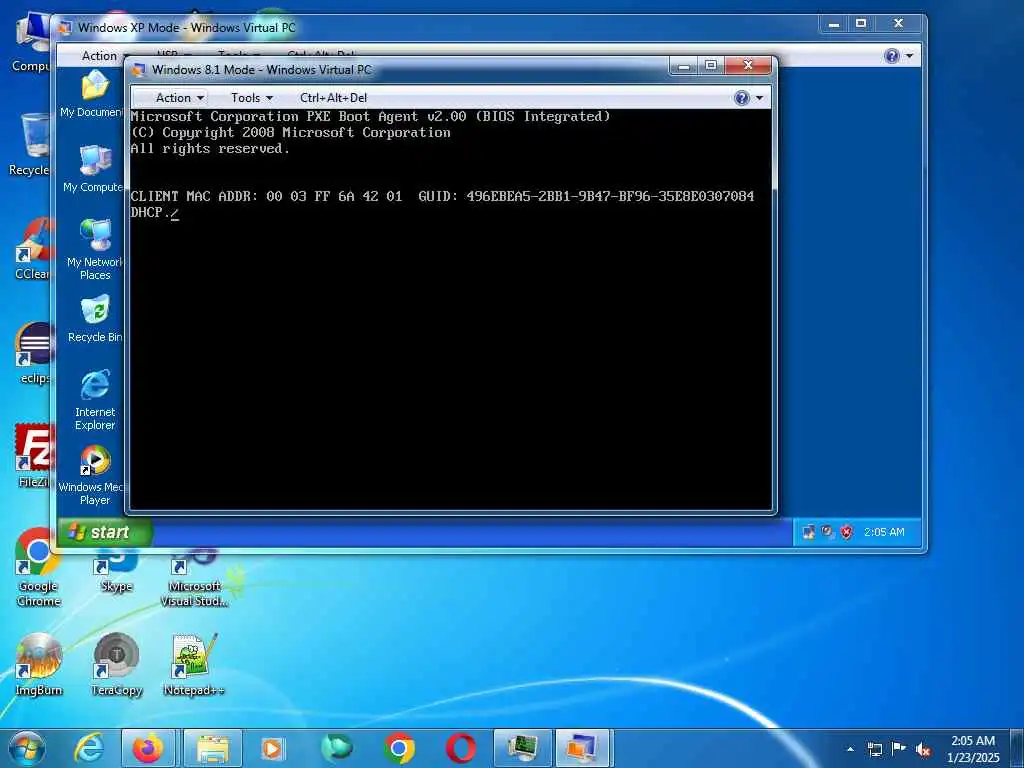Open My Computer icon on XP desktop
The image size is (1024, 768).
[94, 168]
